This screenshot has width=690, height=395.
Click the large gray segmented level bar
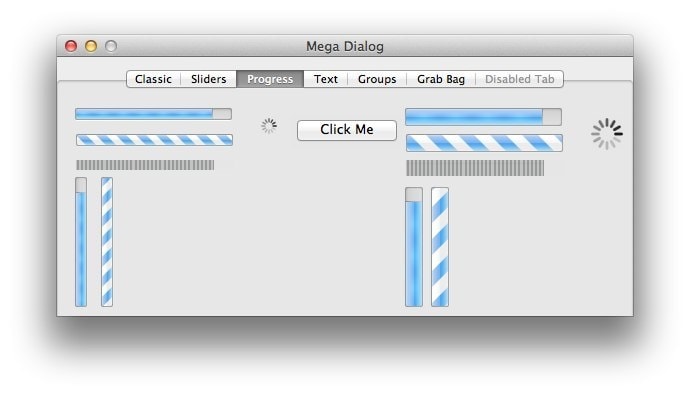pyautogui.click(x=475, y=168)
